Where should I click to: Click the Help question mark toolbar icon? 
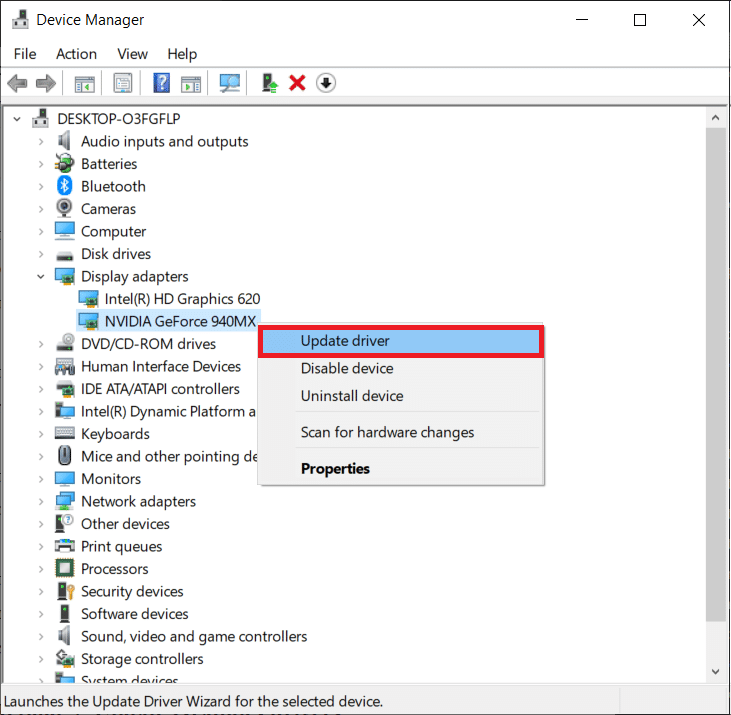[160, 83]
